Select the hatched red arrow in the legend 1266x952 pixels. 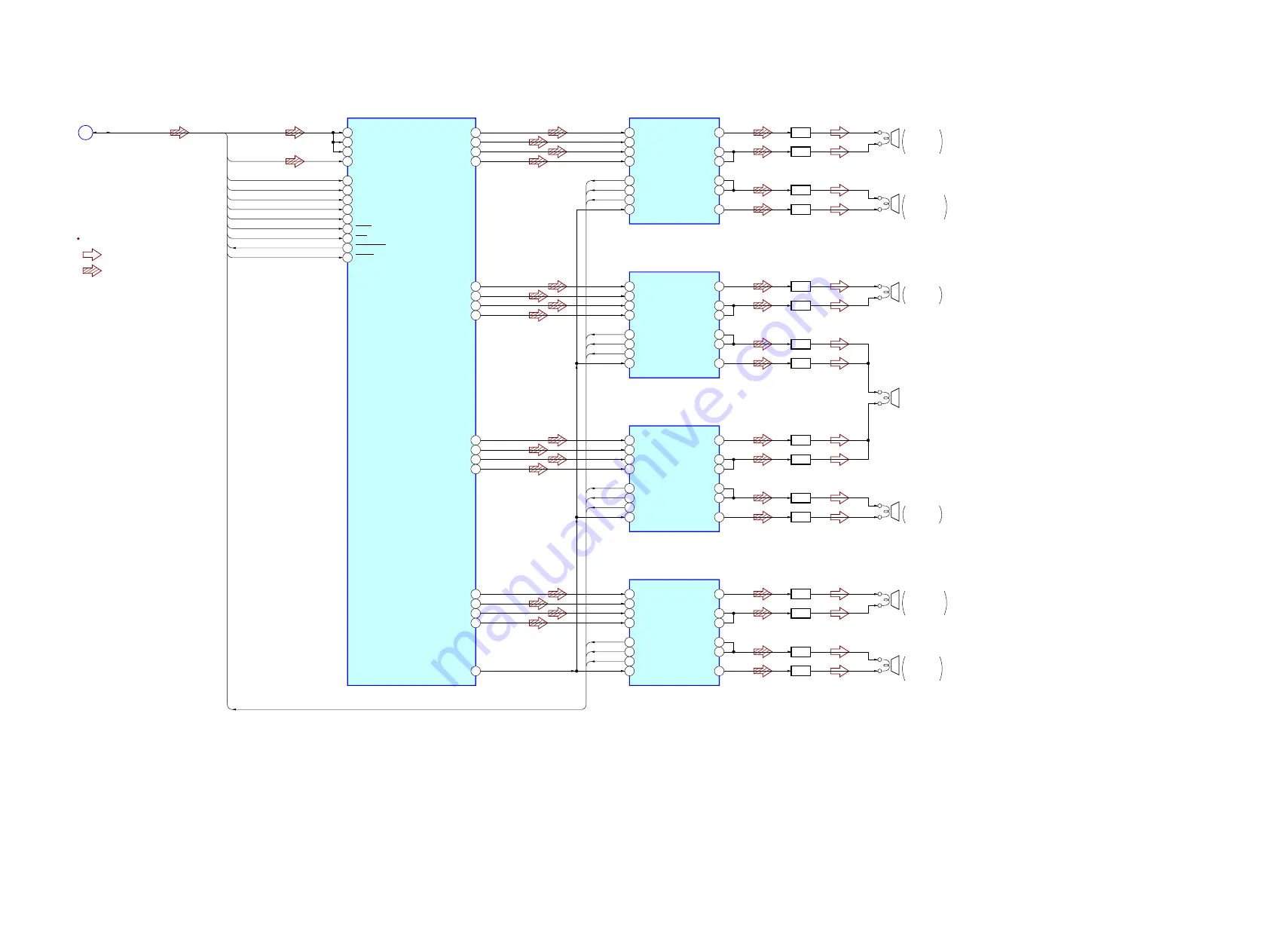tap(92, 271)
